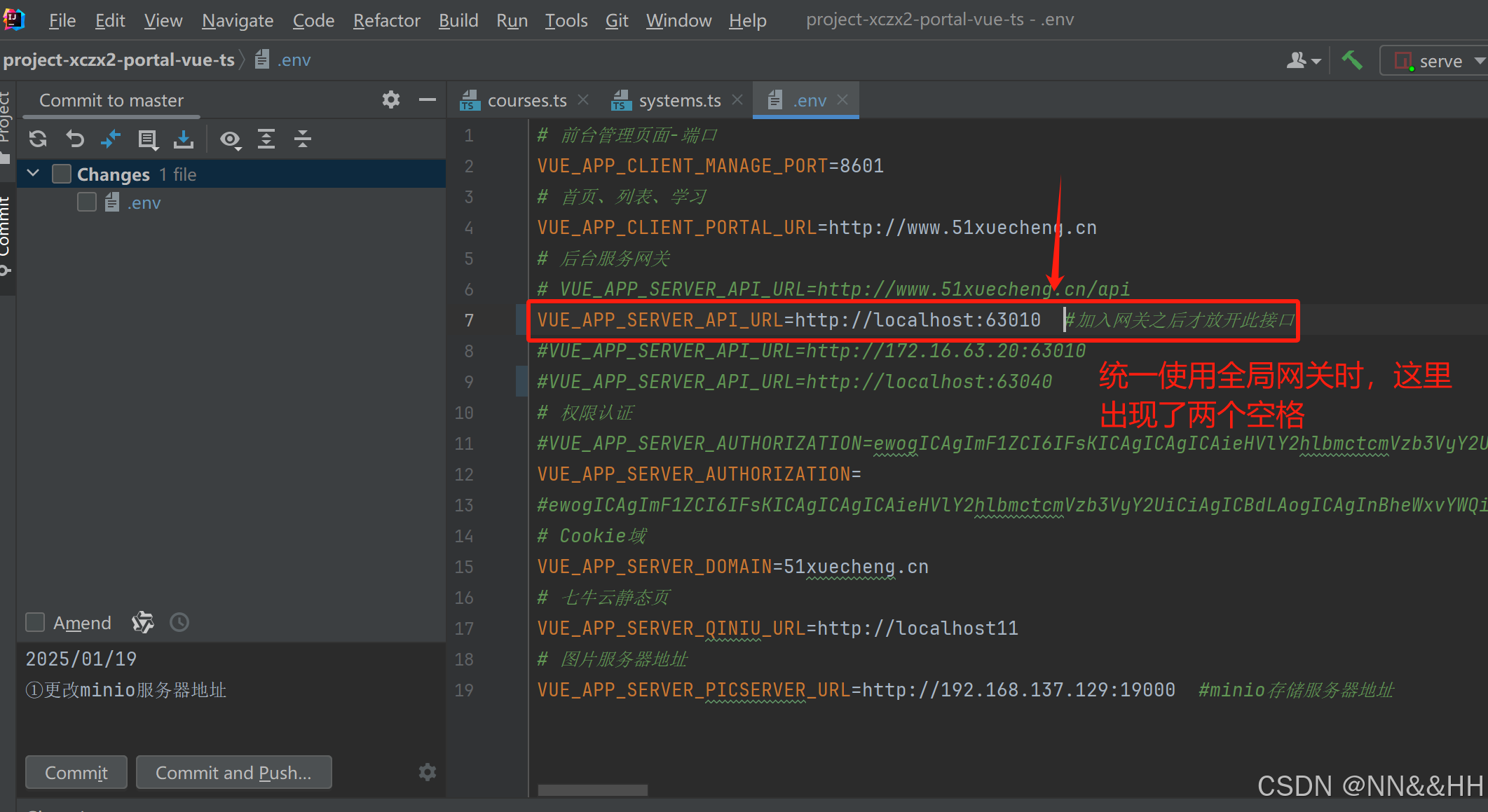
Task: Show commit message history clock icon
Action: pyautogui.click(x=179, y=622)
